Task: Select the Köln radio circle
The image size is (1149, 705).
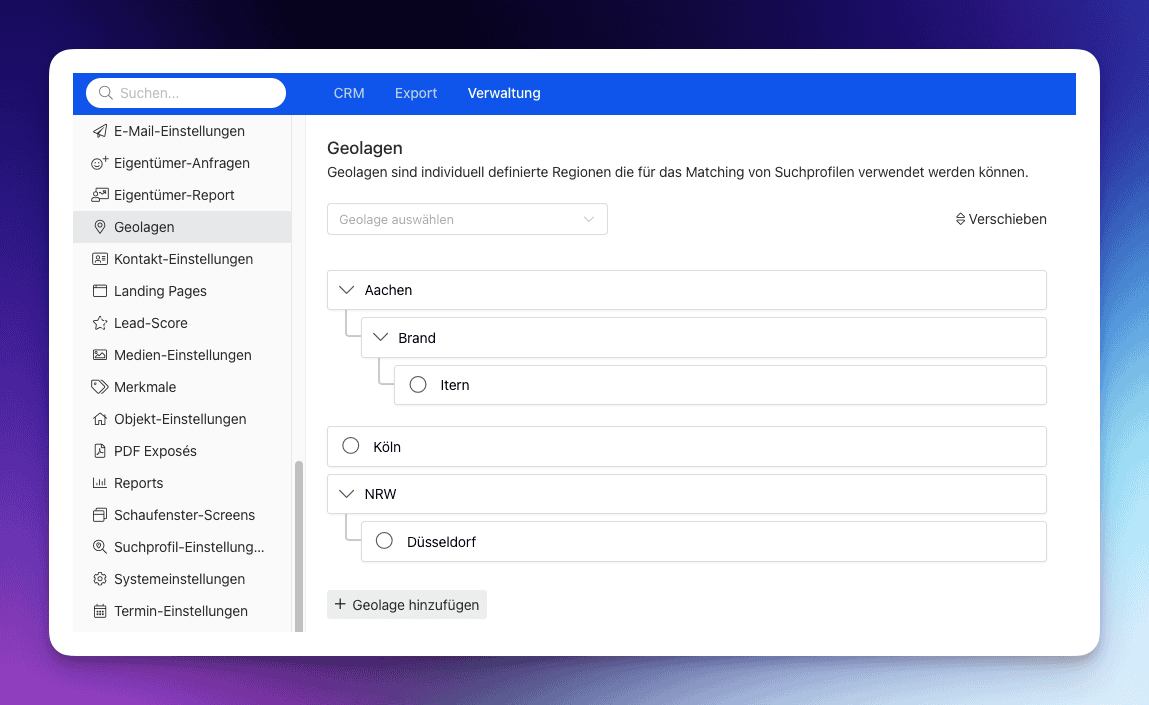Action: [351, 446]
